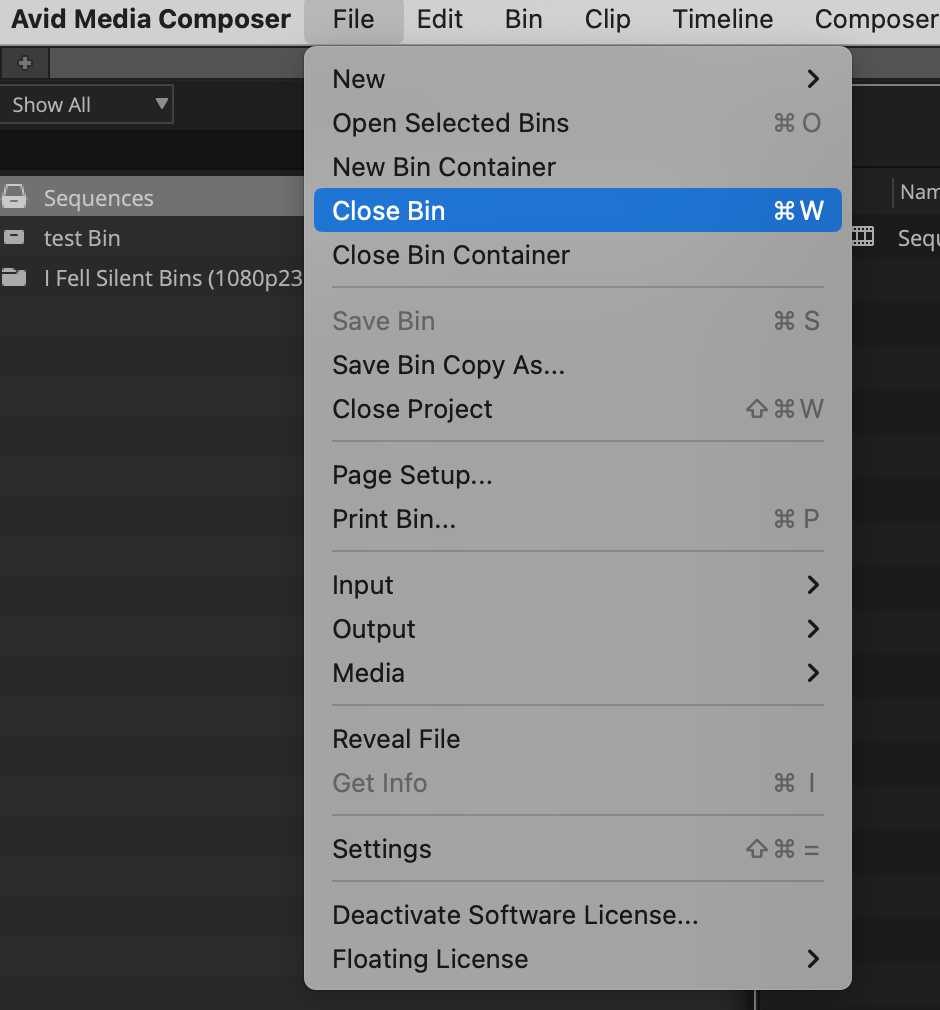Viewport: 940px width, 1010px height.
Task: Click the Get Info menu item
Action: pos(577,783)
